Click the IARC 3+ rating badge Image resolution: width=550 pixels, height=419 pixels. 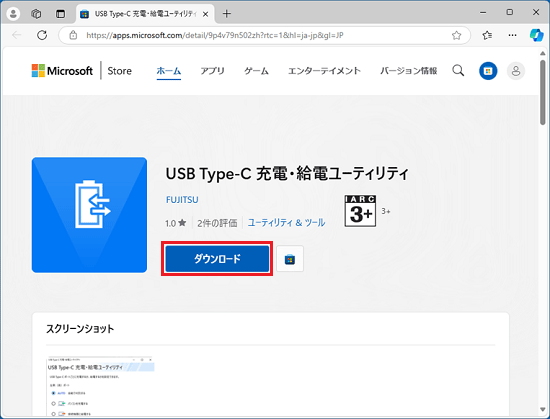click(x=360, y=211)
